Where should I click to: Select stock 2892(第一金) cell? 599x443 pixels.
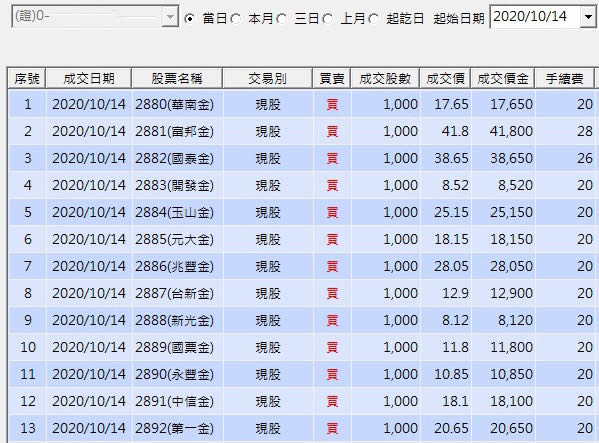[177, 428]
